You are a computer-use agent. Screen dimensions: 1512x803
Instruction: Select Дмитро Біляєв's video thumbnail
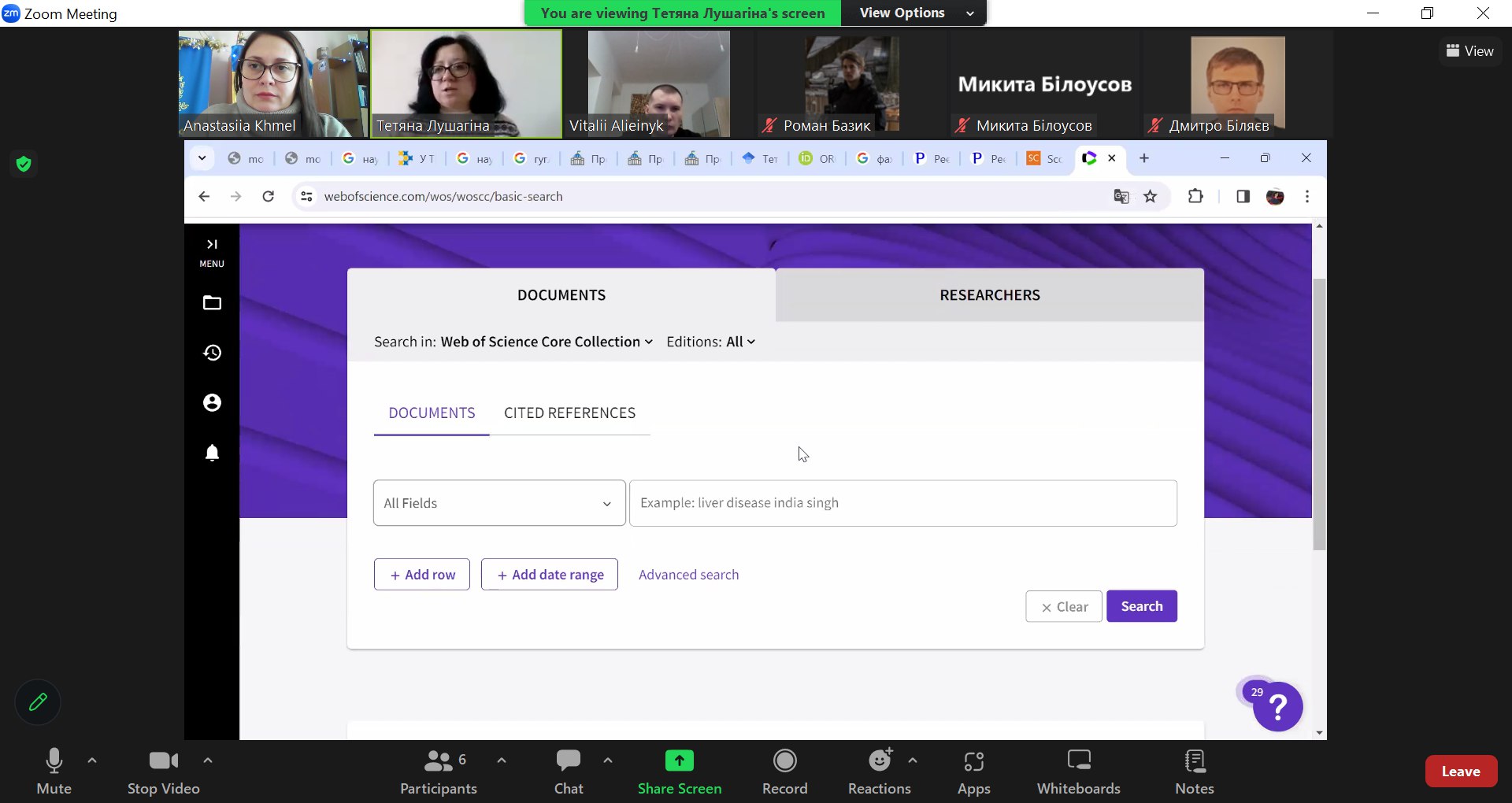pyautogui.click(x=1237, y=84)
